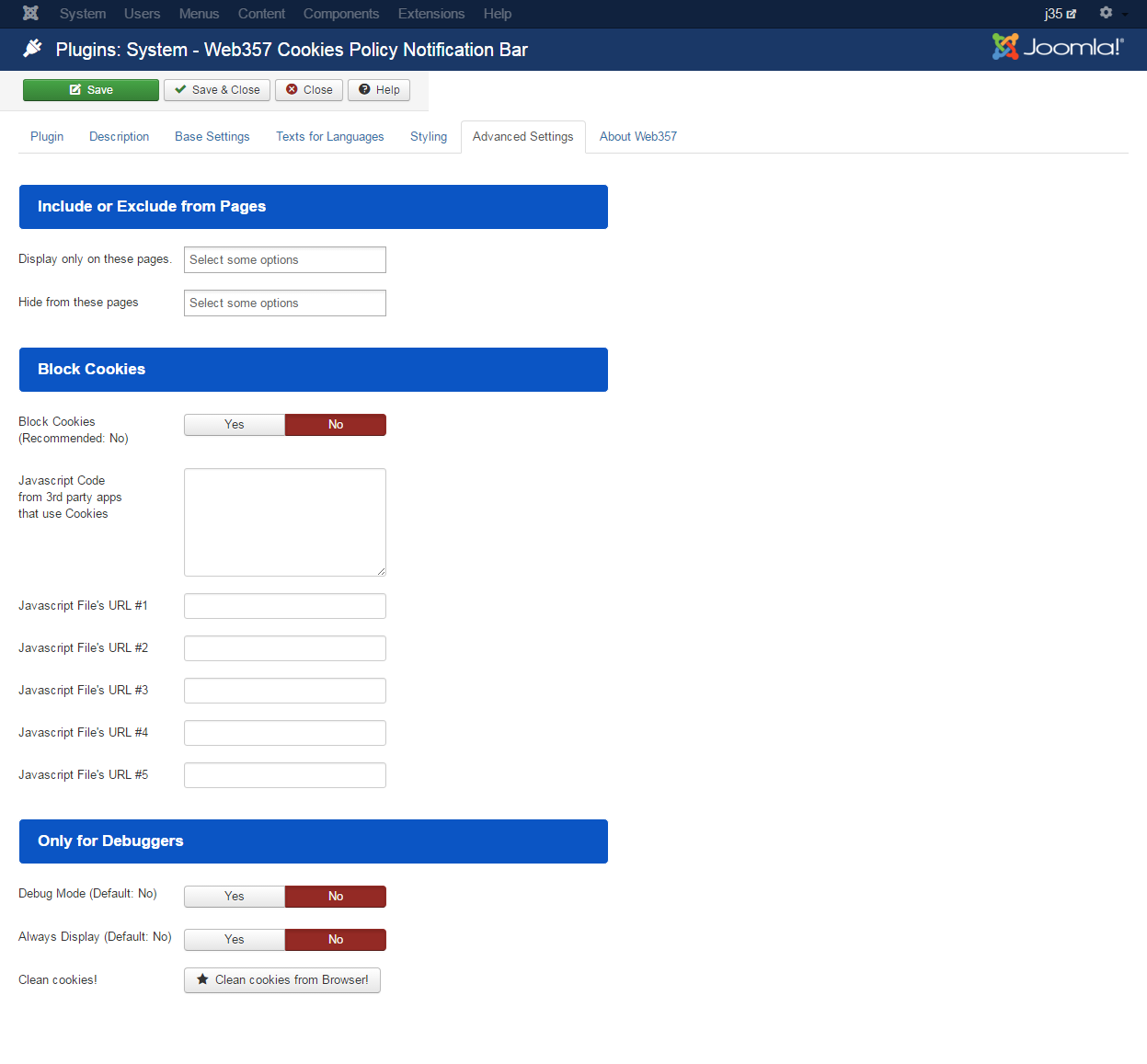Select the Advanced Settings tab

(523, 136)
